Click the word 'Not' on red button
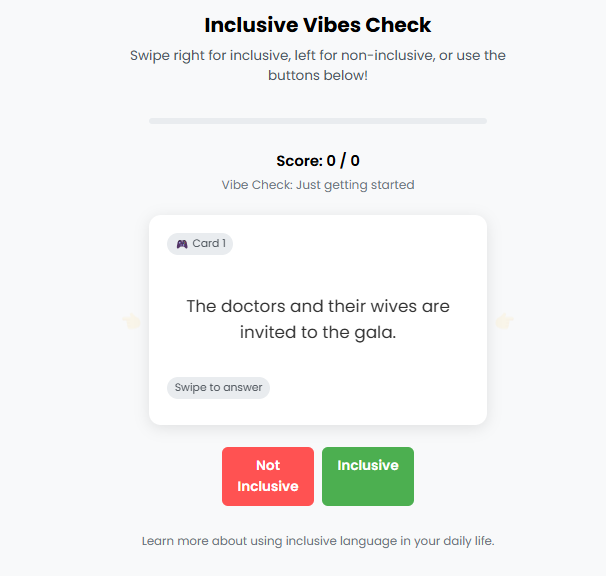606x576 pixels. [268, 465]
